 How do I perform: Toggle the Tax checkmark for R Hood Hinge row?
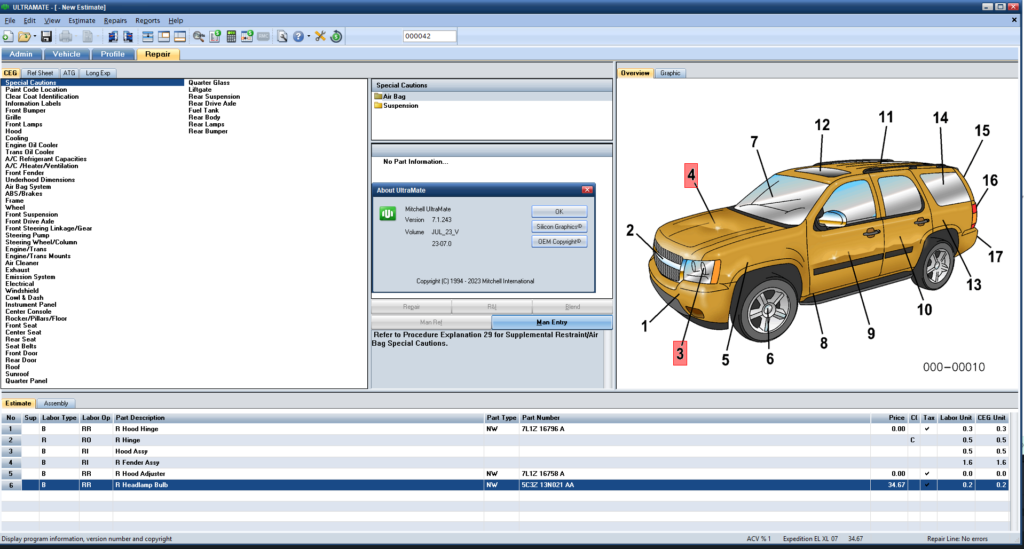pyautogui.click(x=927, y=429)
